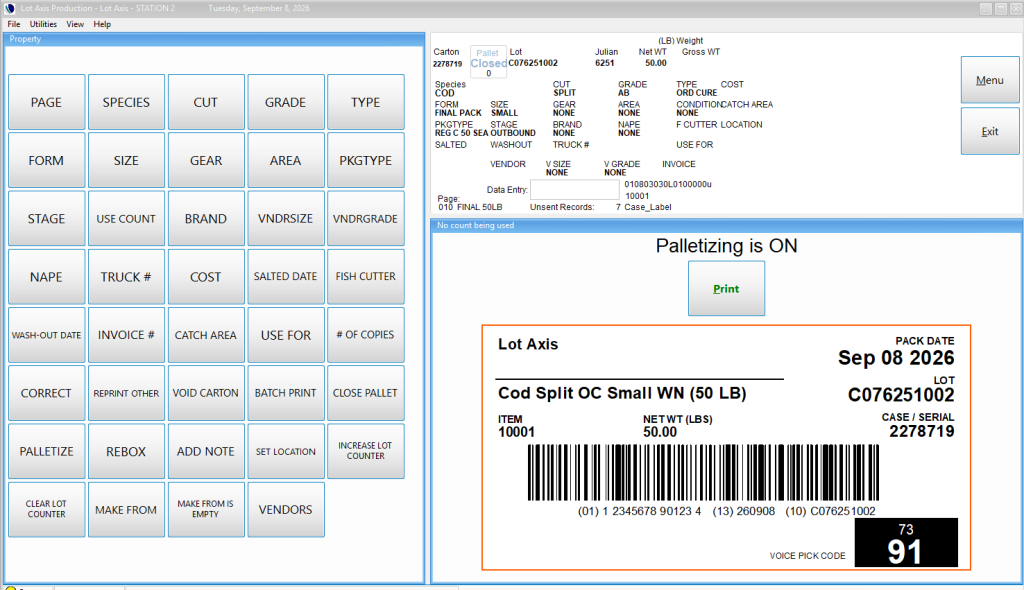Click the SET LOCATION button
Image resolution: width=1024 pixels, height=590 pixels.
tap(285, 451)
